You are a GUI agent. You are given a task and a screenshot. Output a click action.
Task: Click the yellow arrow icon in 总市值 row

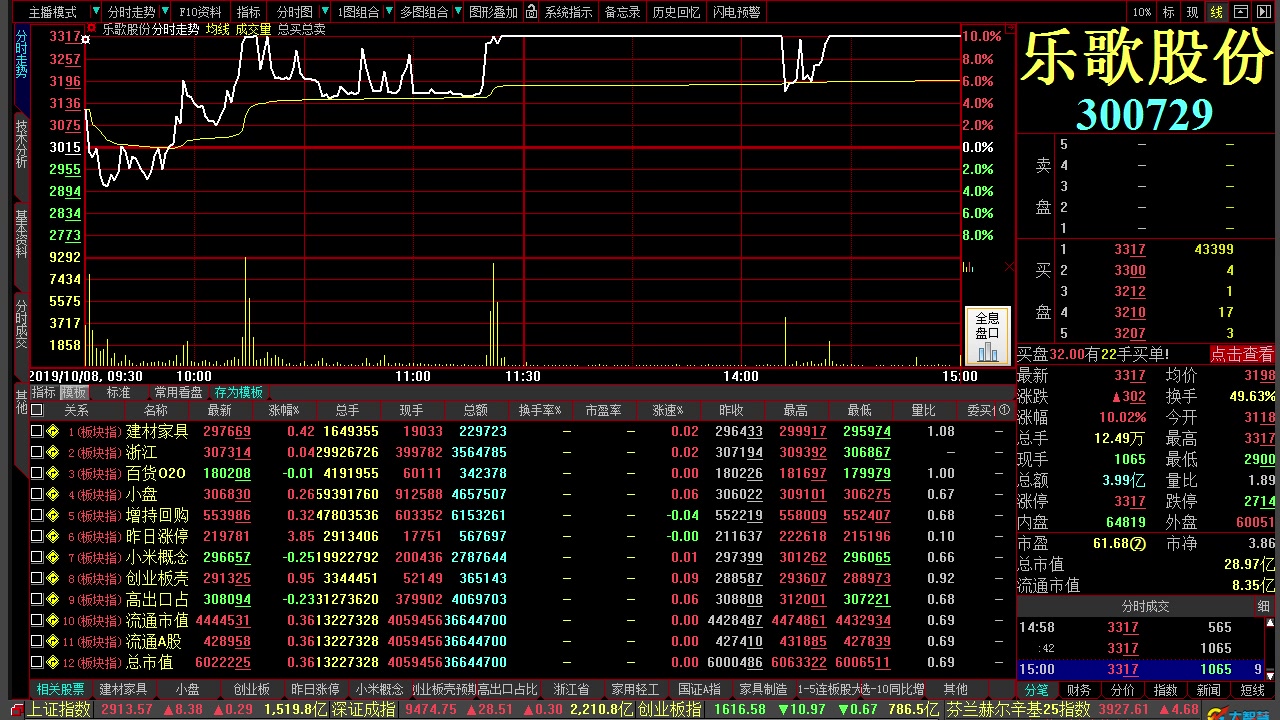tap(53, 662)
